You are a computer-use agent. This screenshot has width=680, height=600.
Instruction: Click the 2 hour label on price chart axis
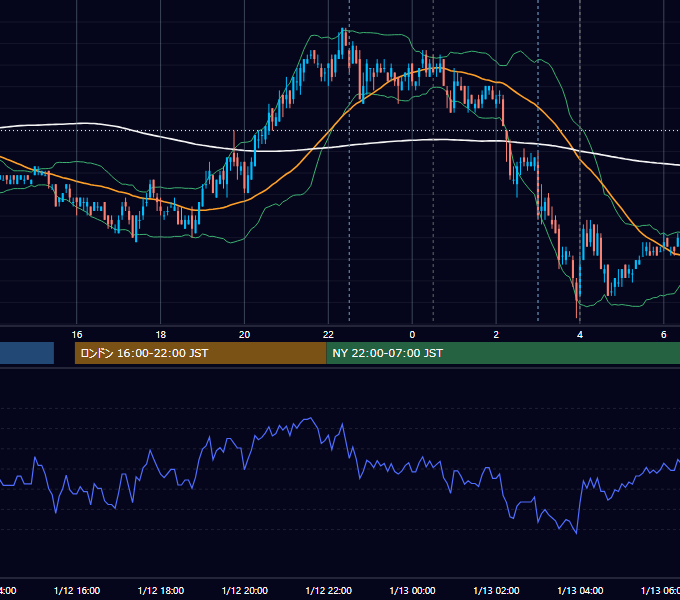point(496,334)
